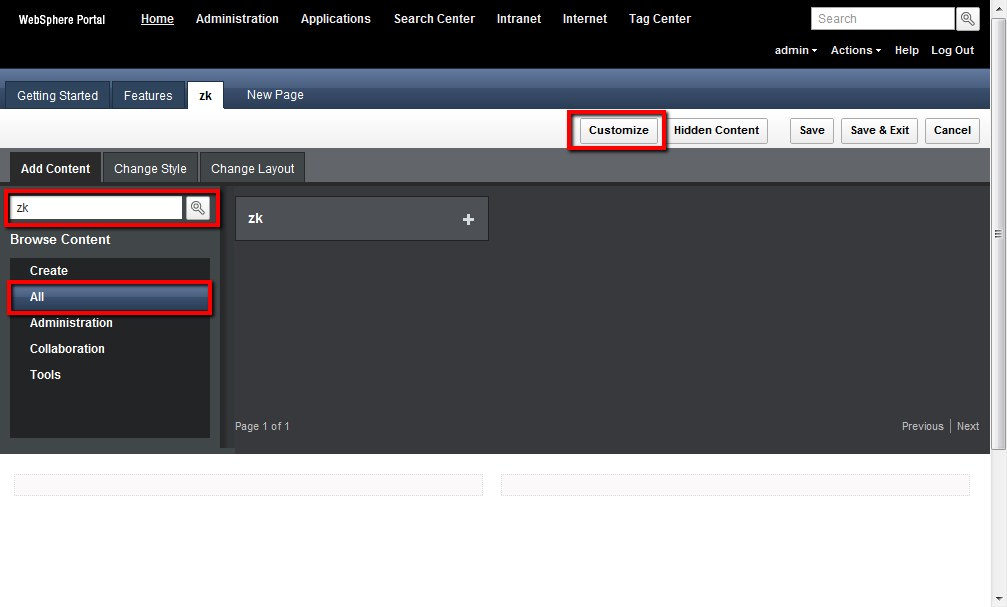Open the Tag Center navigation item
This screenshot has height=607, width=1007.
click(x=660, y=19)
